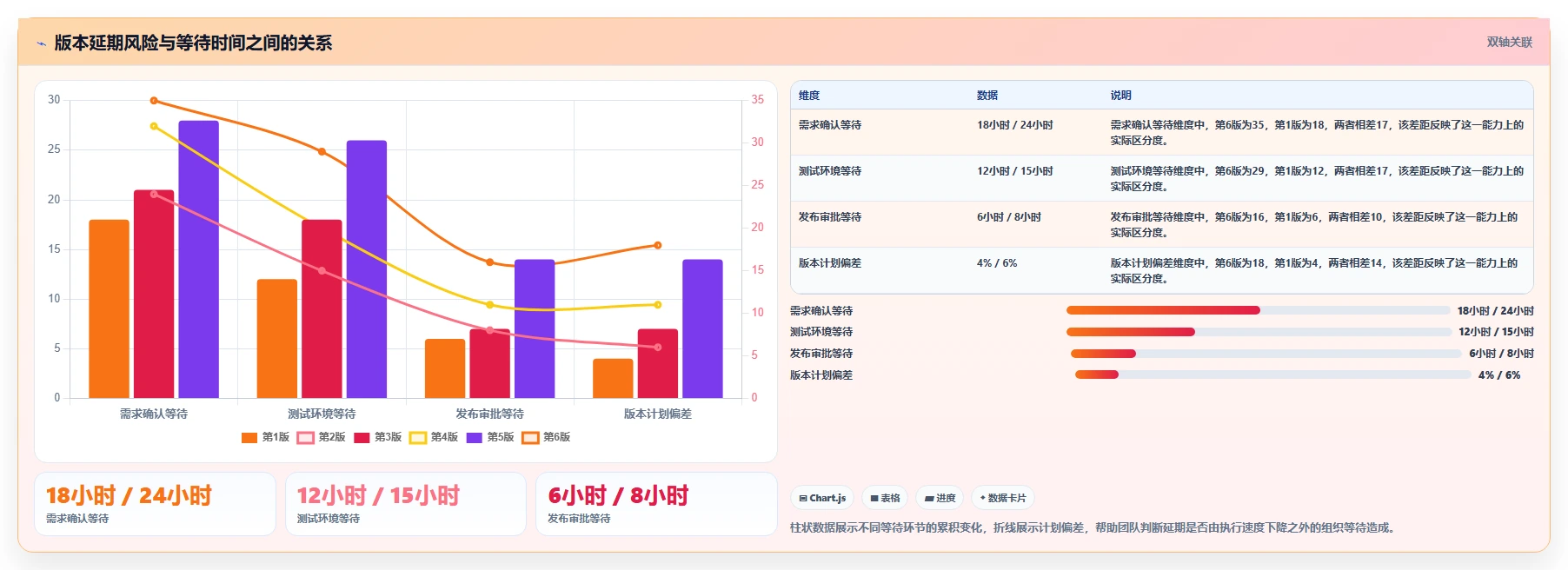This screenshot has height=570, width=1568.
Task: Click the 需求确认等待 progress bar
Action: [x=1258, y=310]
